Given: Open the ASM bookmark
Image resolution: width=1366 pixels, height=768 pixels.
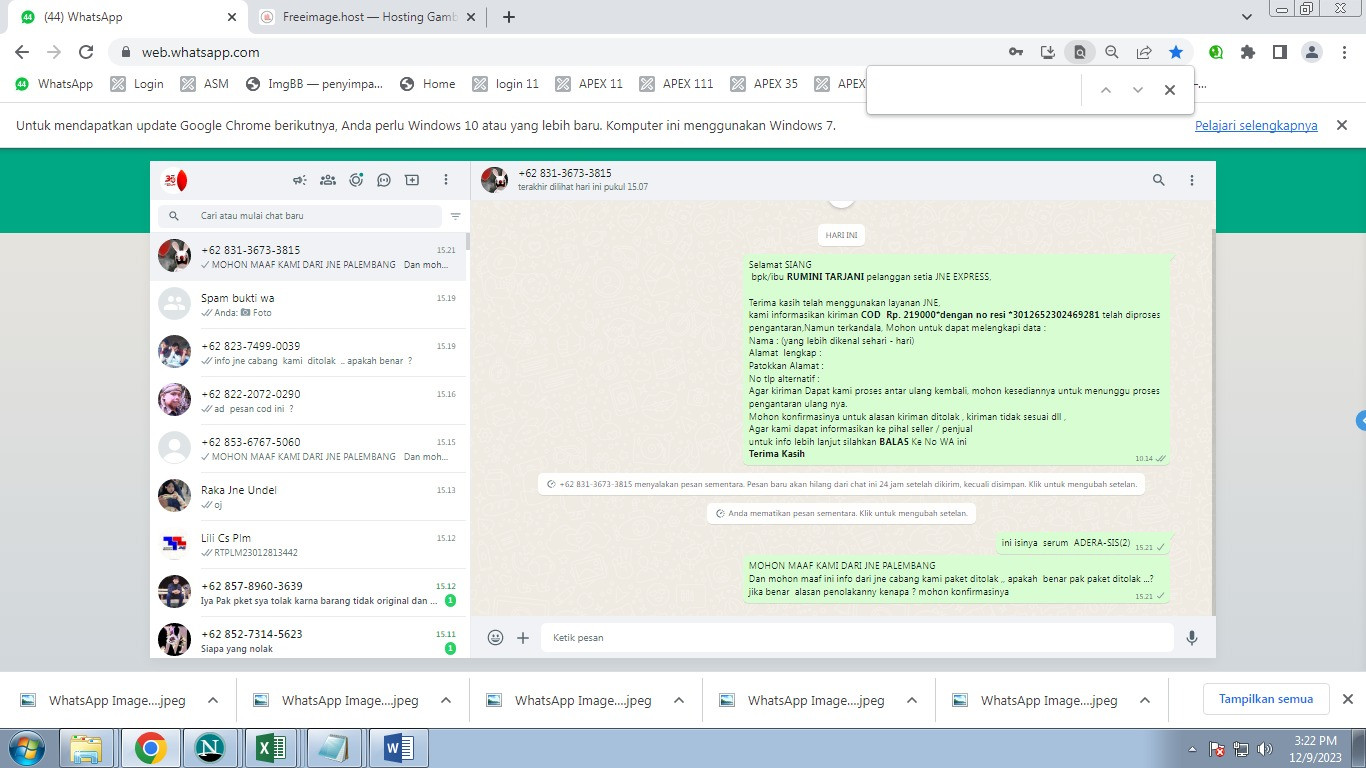Looking at the screenshot, I should click(205, 84).
